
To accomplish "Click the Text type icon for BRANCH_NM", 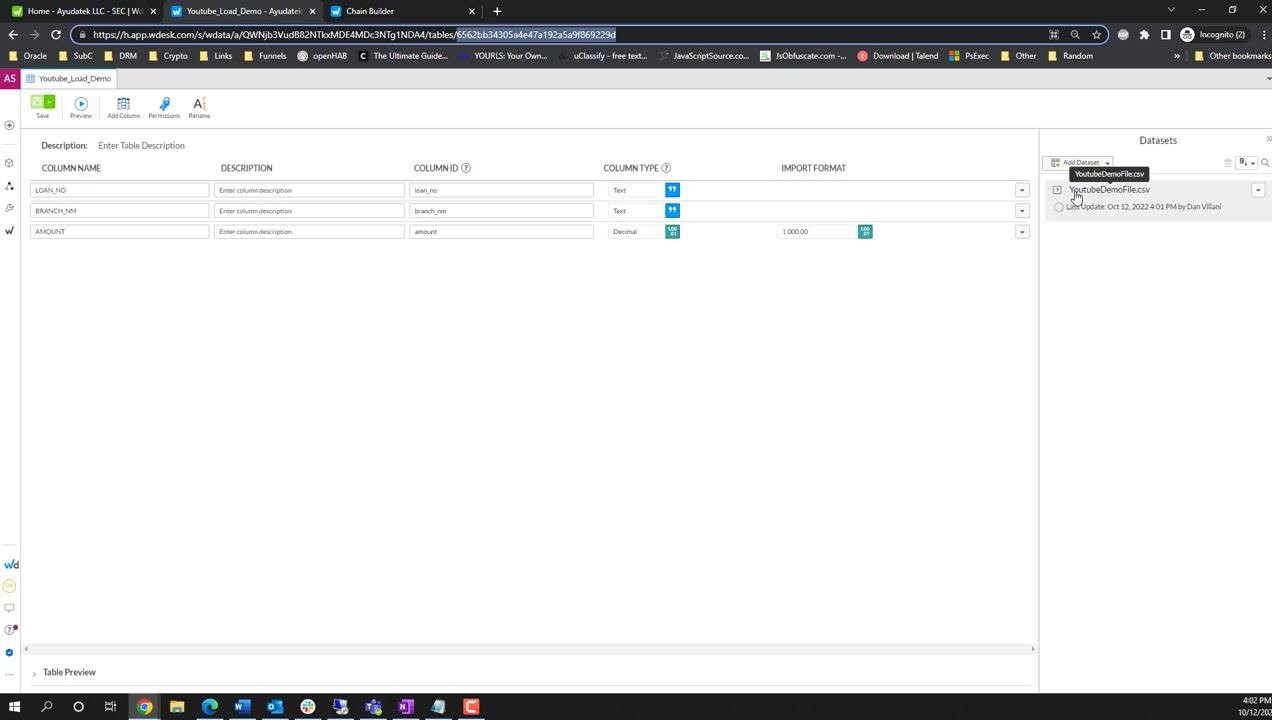I will click(672, 211).
